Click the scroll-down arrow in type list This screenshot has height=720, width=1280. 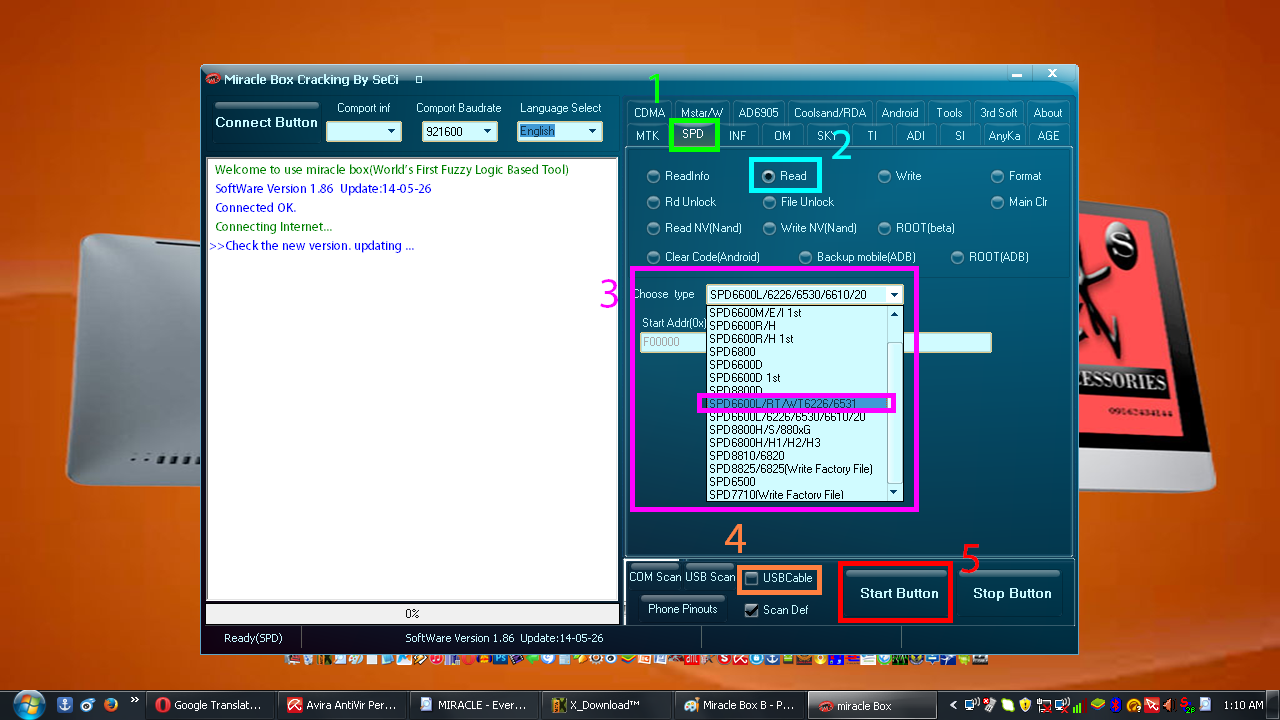click(x=895, y=493)
